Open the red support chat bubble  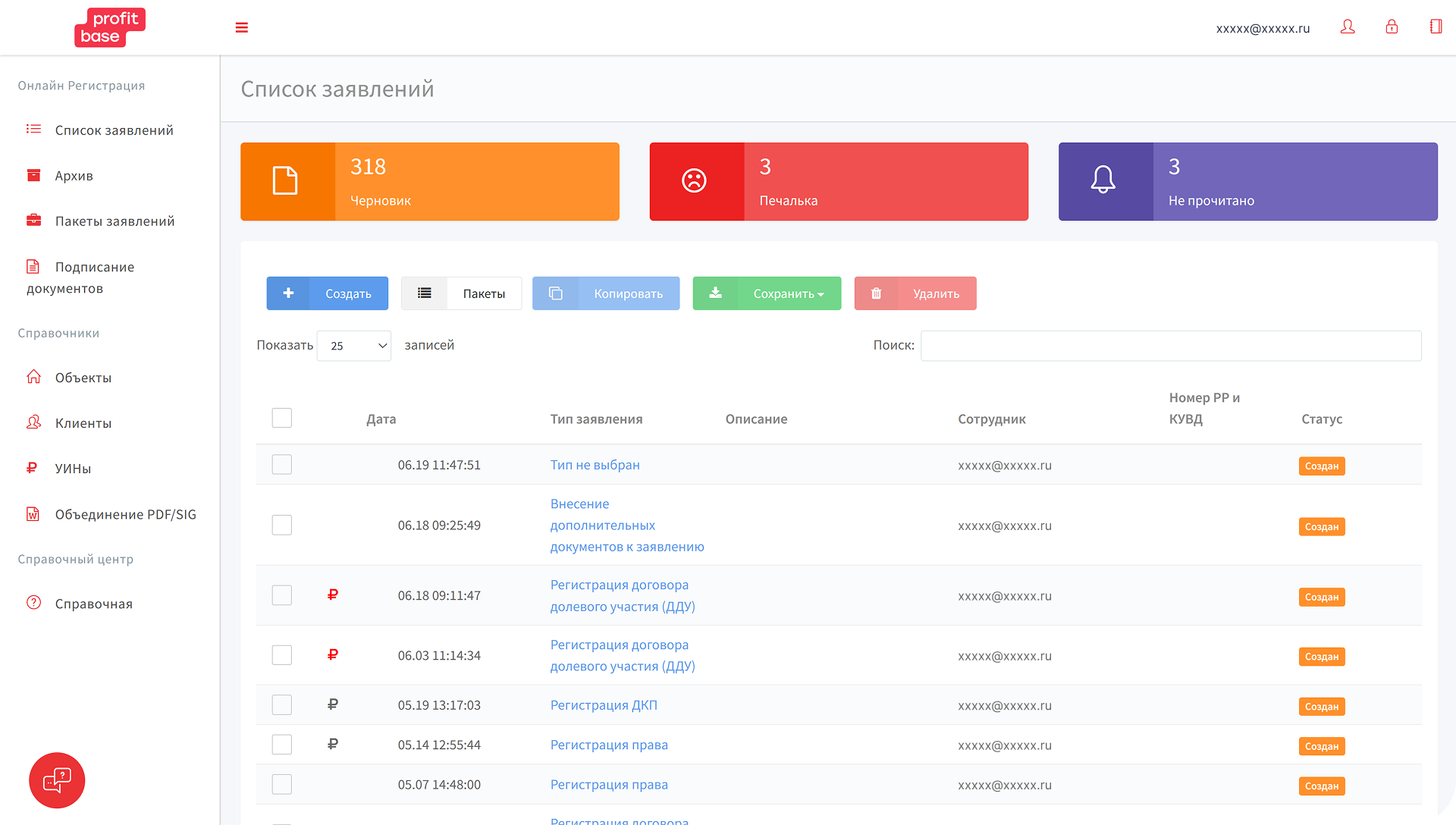point(57,780)
